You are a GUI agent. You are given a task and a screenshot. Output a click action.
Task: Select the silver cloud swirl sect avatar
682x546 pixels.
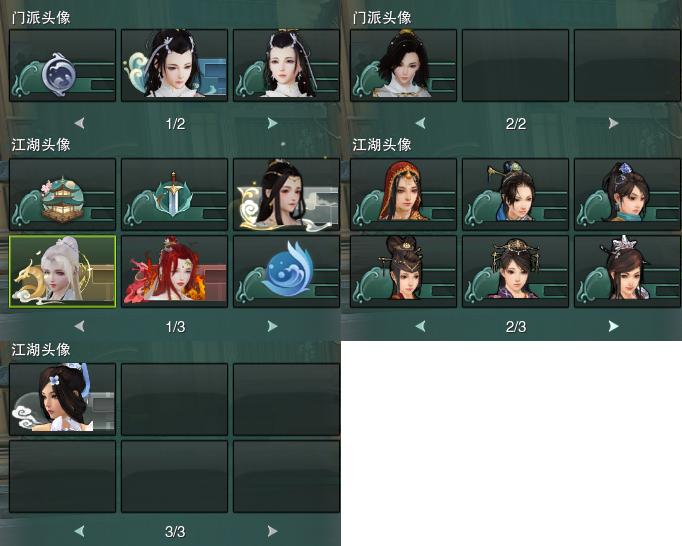tap(62, 66)
